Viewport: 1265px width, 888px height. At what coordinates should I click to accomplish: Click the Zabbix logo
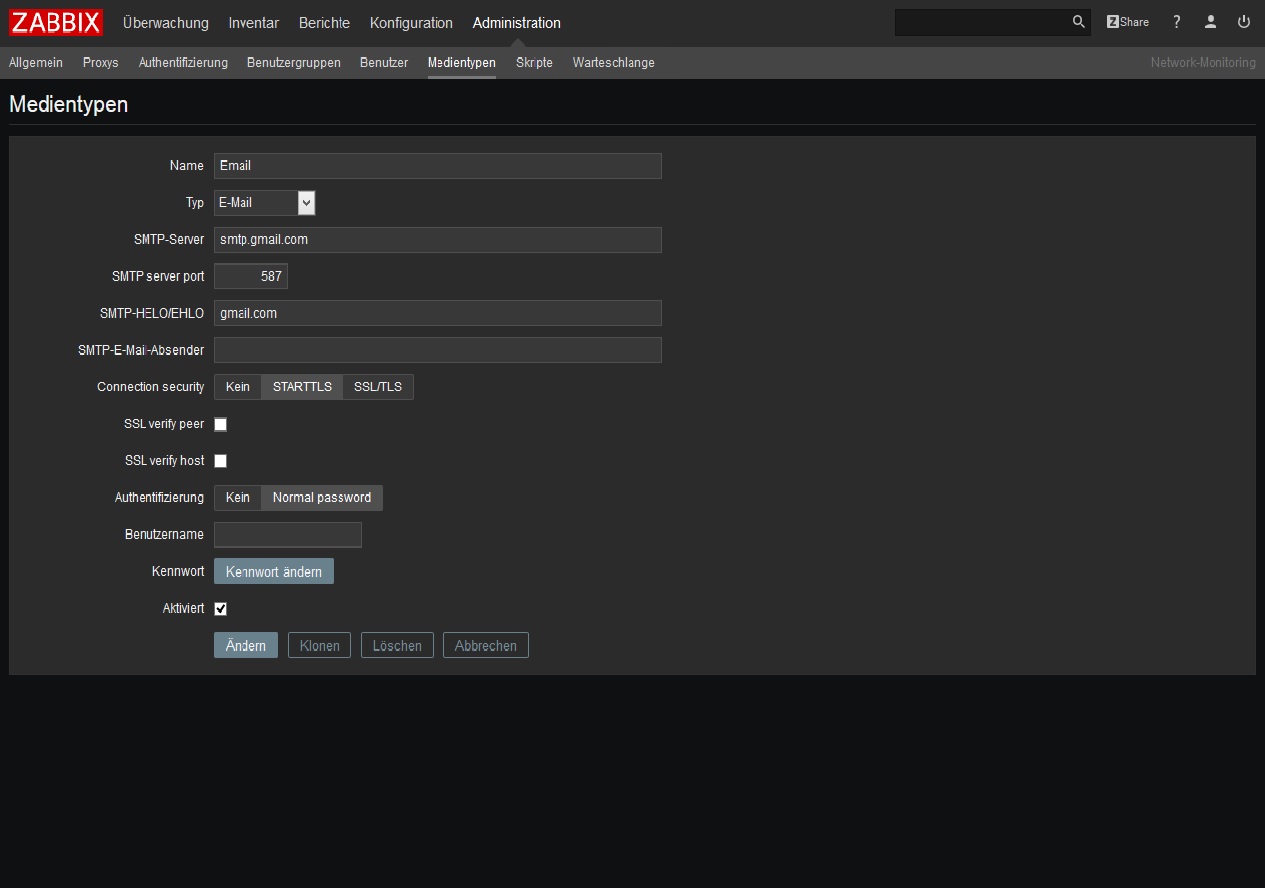(x=56, y=22)
